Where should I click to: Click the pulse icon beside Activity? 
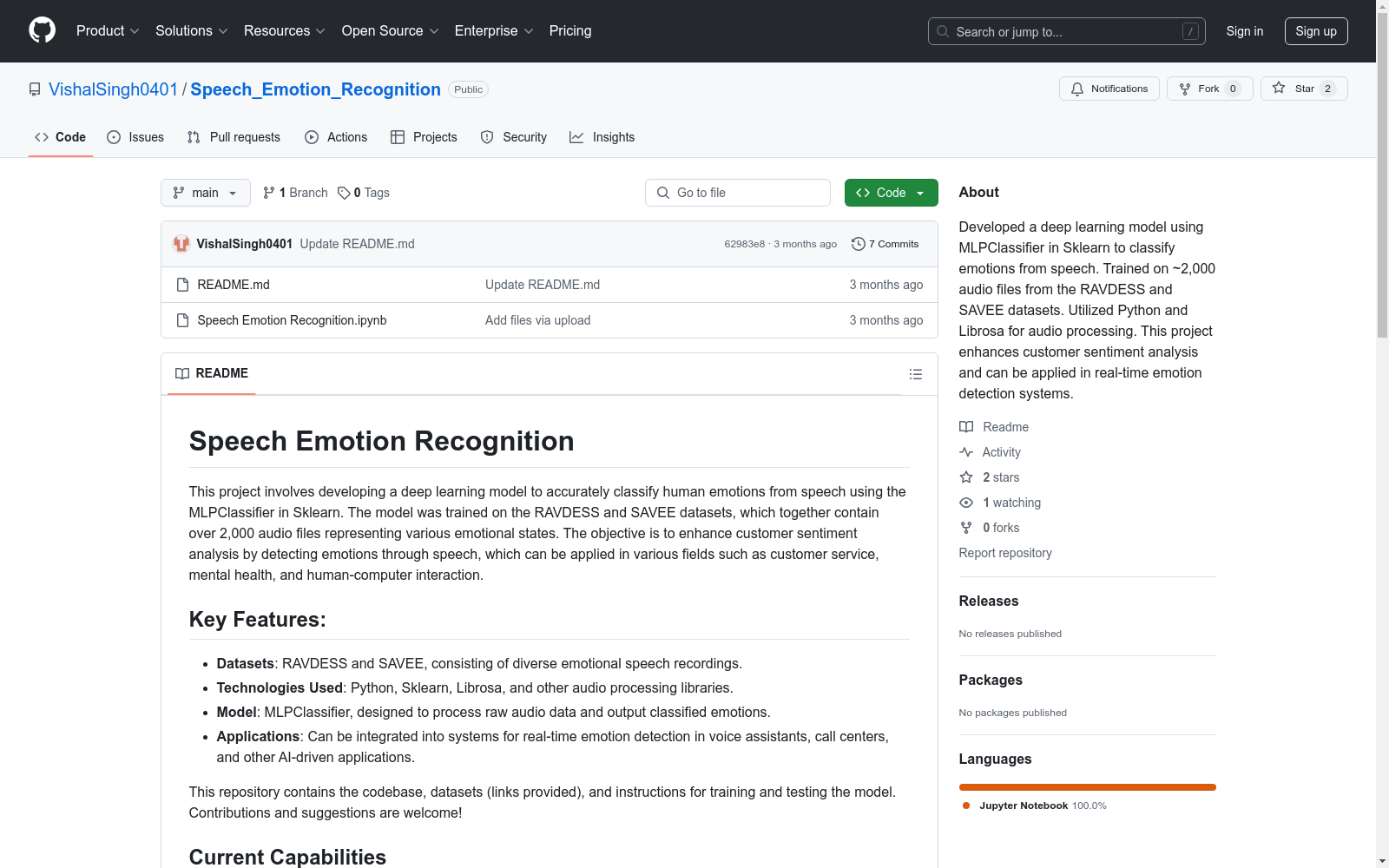(966, 452)
